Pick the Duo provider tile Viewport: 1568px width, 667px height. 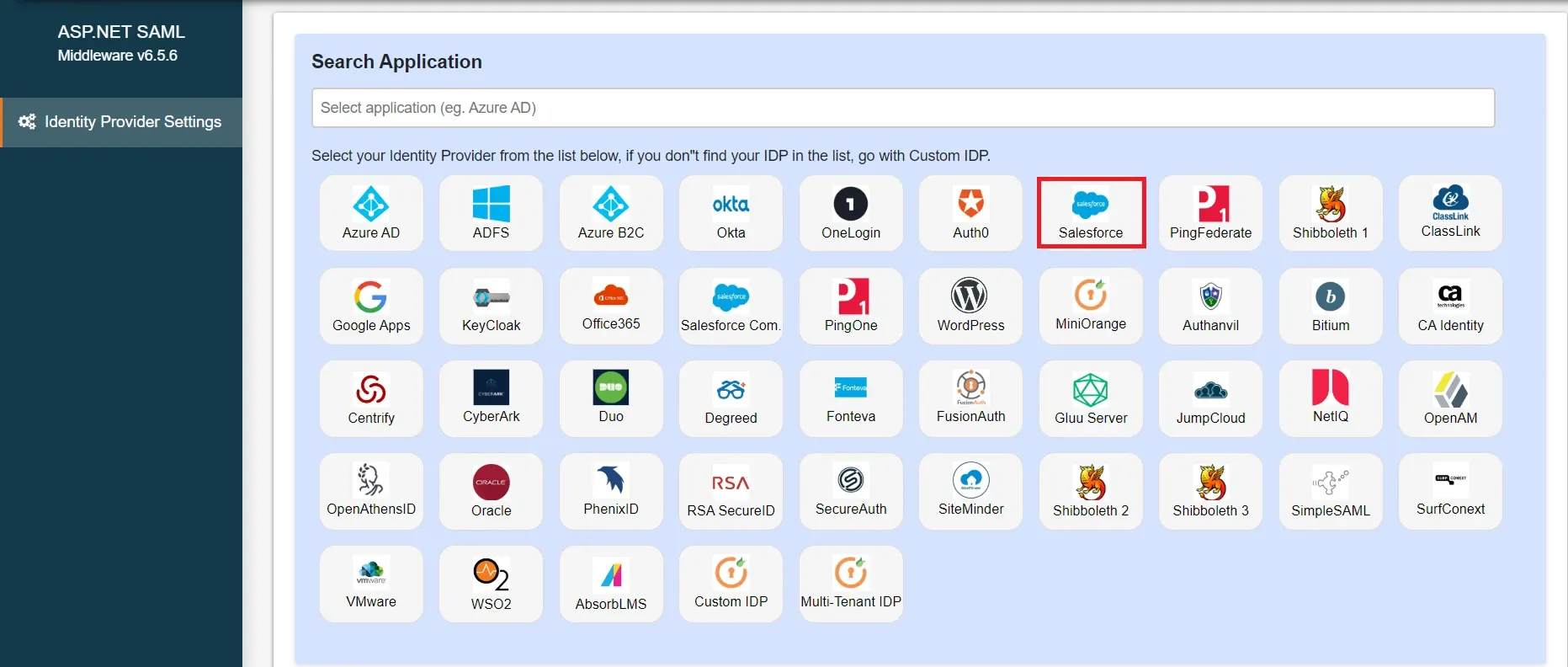tap(611, 398)
